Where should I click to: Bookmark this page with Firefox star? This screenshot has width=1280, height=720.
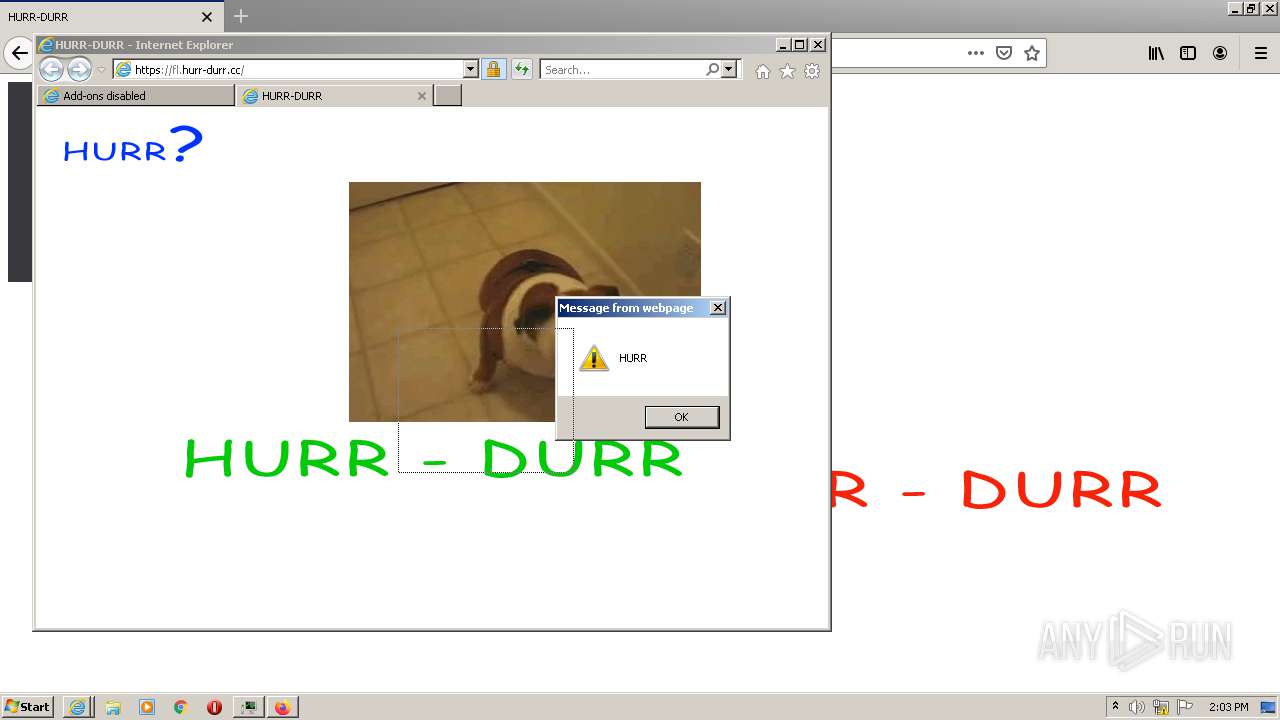tap(1032, 53)
